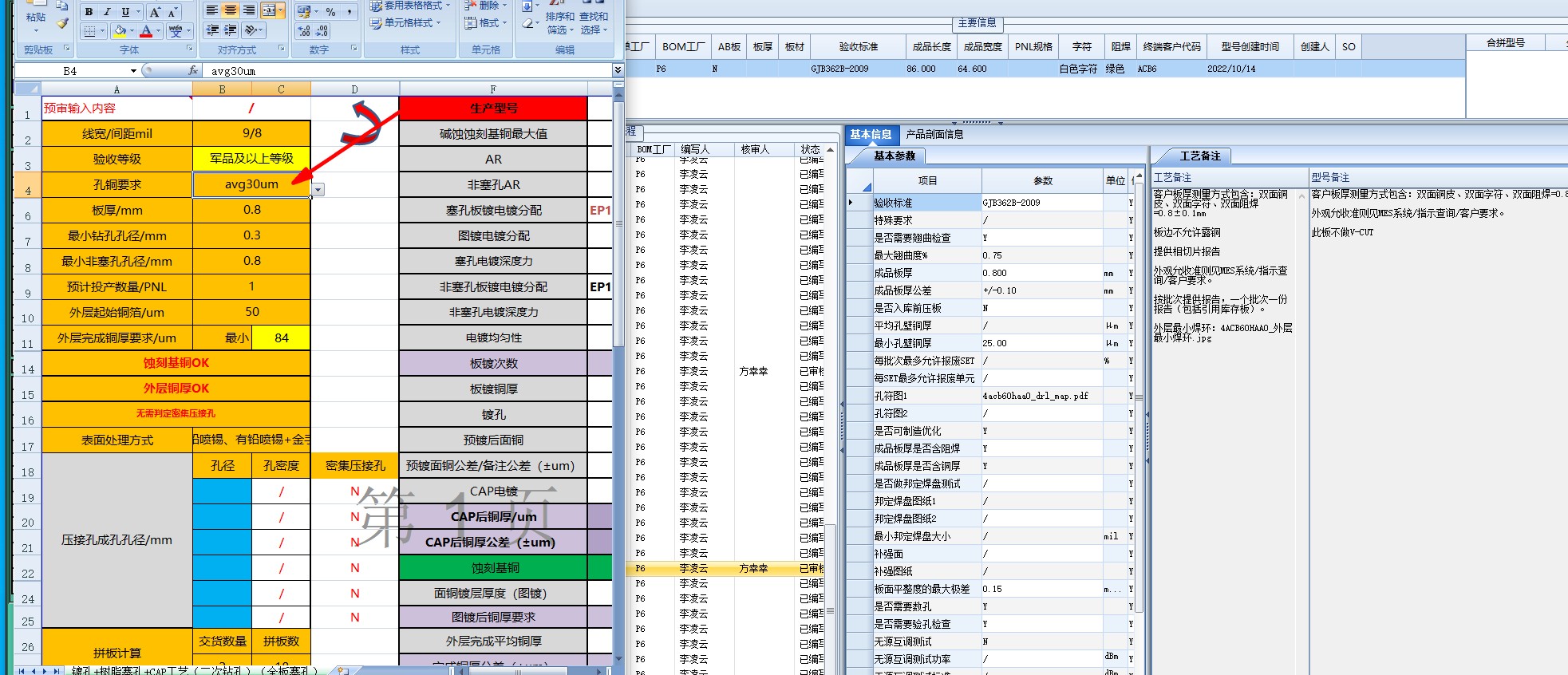
Task: Select the 主要信息 tab at top
Action: click(x=978, y=22)
